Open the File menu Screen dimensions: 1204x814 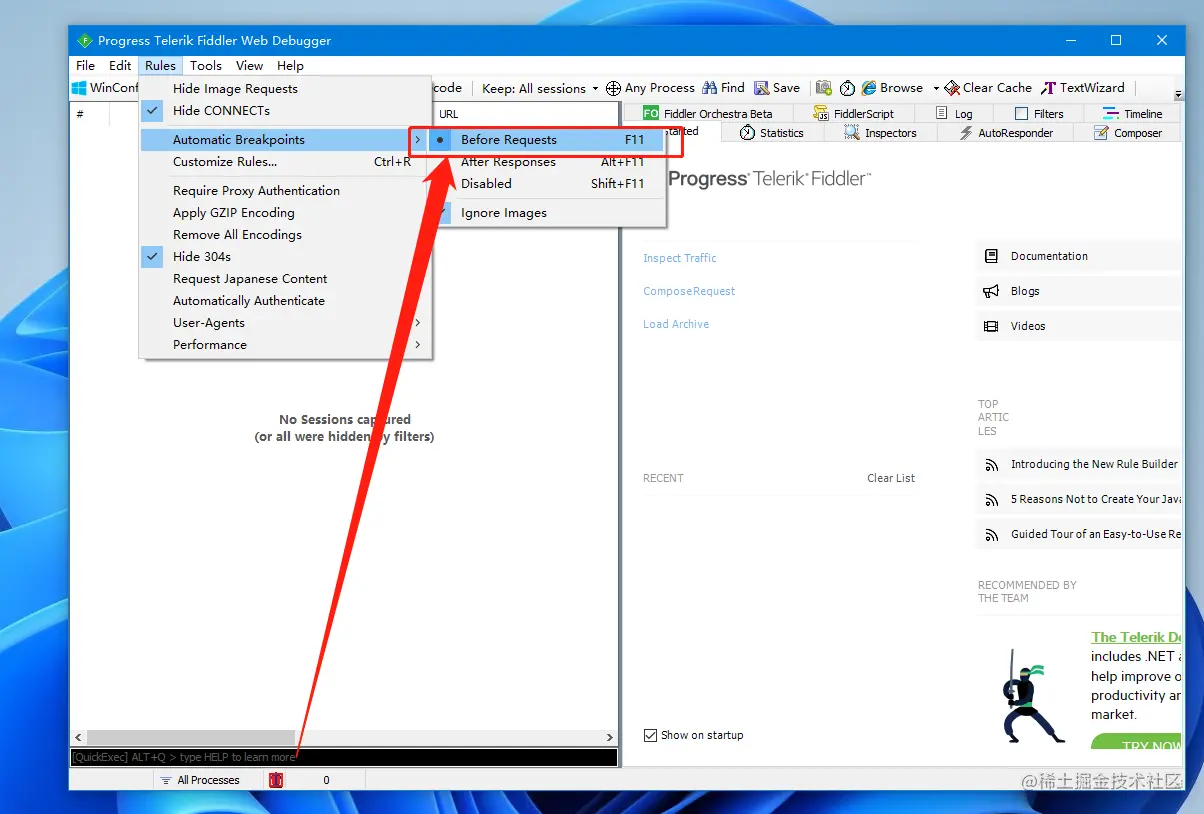86,66
